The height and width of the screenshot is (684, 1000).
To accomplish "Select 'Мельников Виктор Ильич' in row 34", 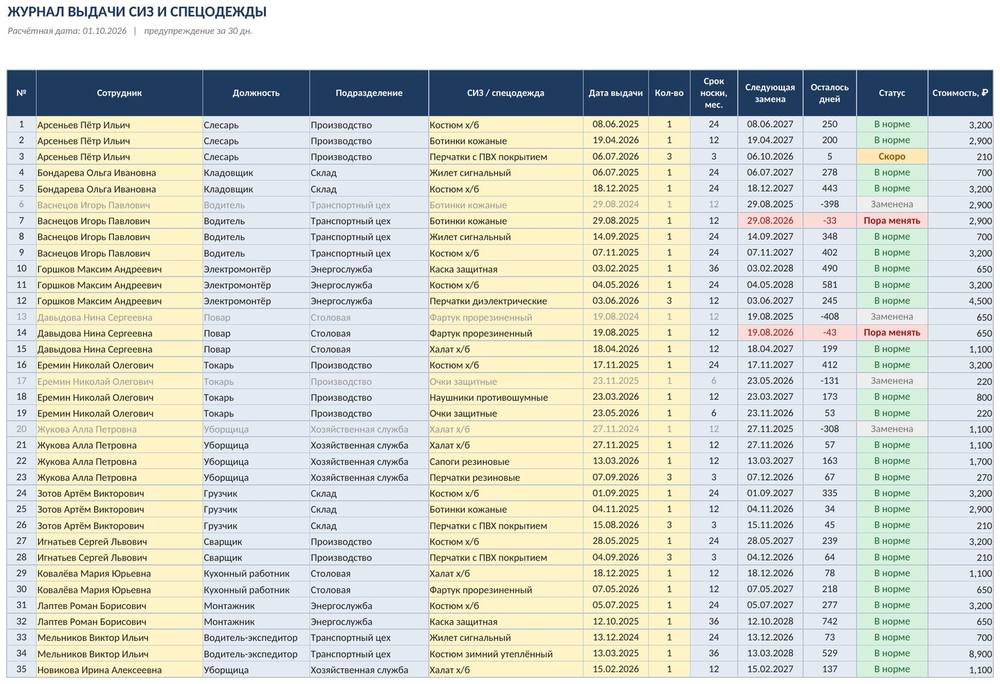I will click(119, 654).
